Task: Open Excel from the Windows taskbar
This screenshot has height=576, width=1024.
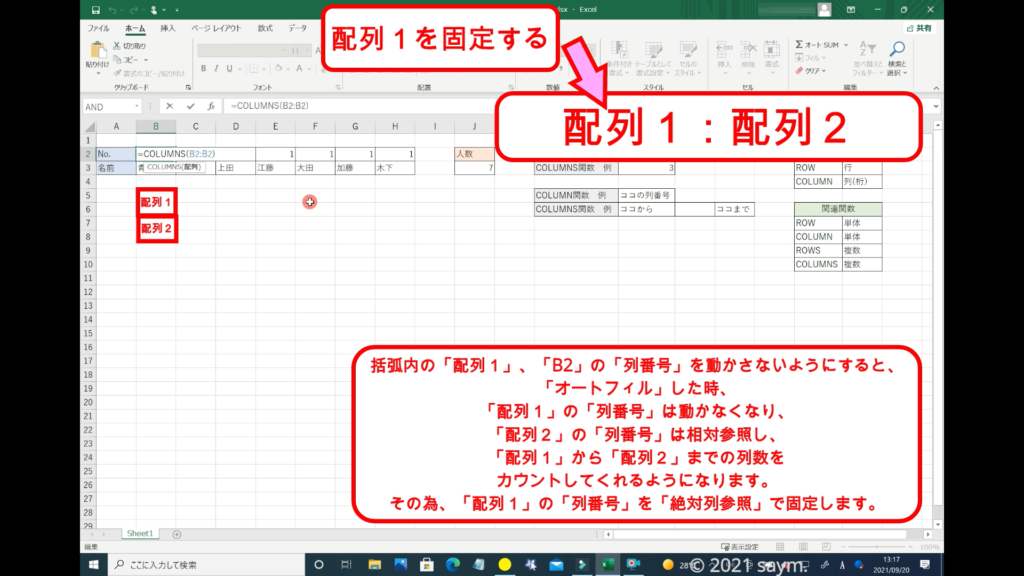Action: pos(606,565)
